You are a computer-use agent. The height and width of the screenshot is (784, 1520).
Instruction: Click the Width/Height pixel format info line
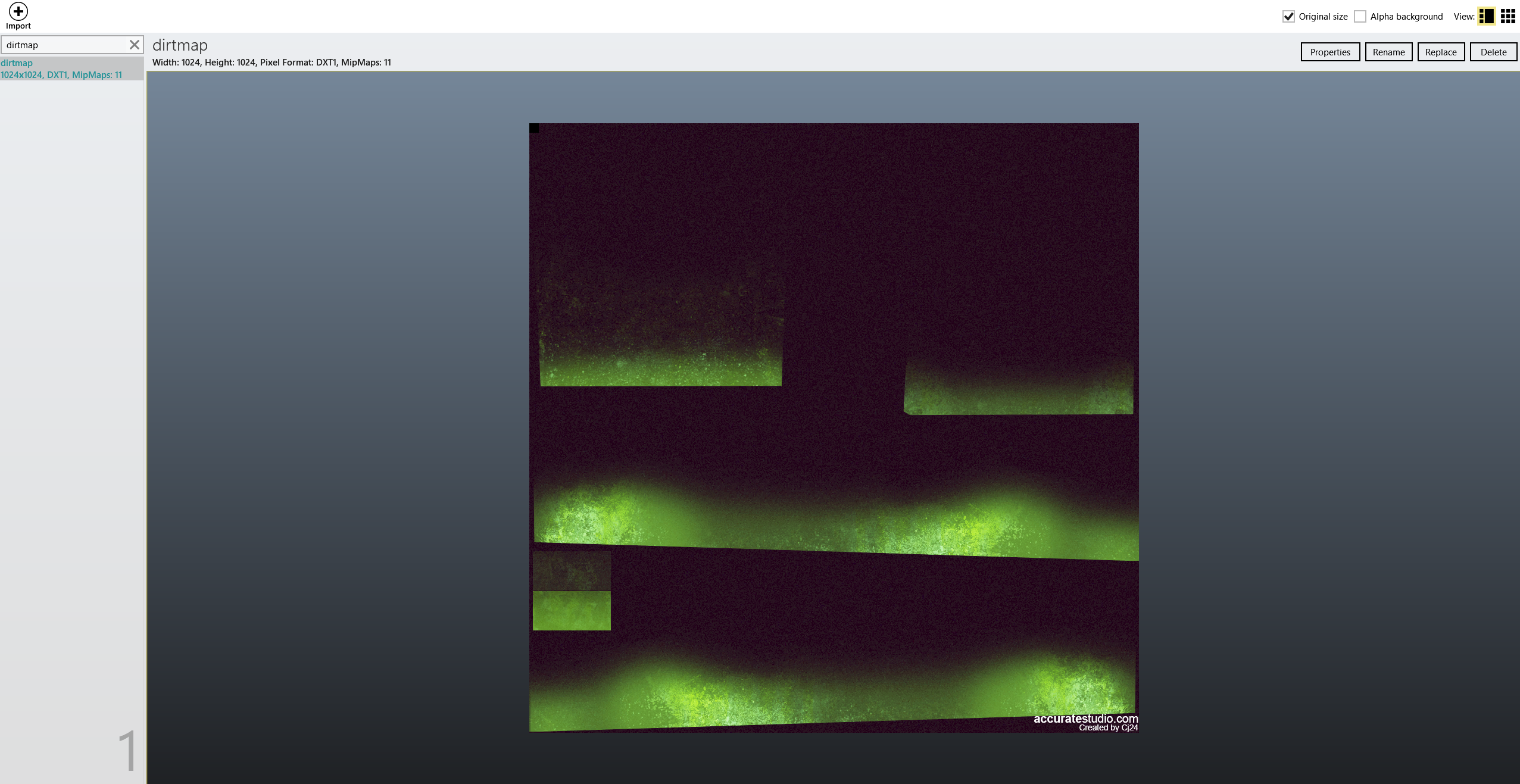coord(271,63)
